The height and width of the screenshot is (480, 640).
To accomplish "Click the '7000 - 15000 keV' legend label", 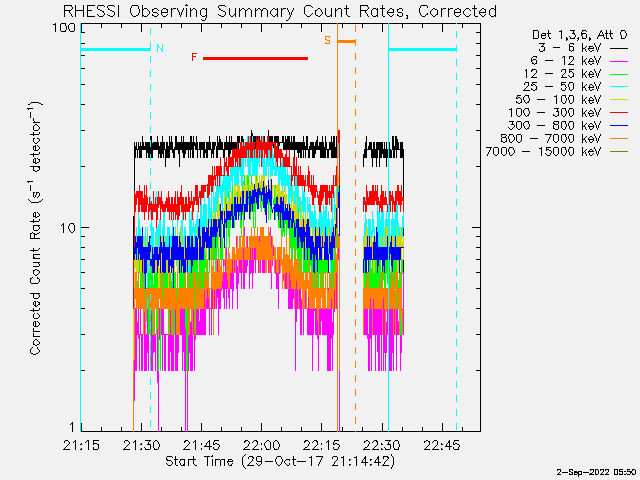I will (543, 152).
